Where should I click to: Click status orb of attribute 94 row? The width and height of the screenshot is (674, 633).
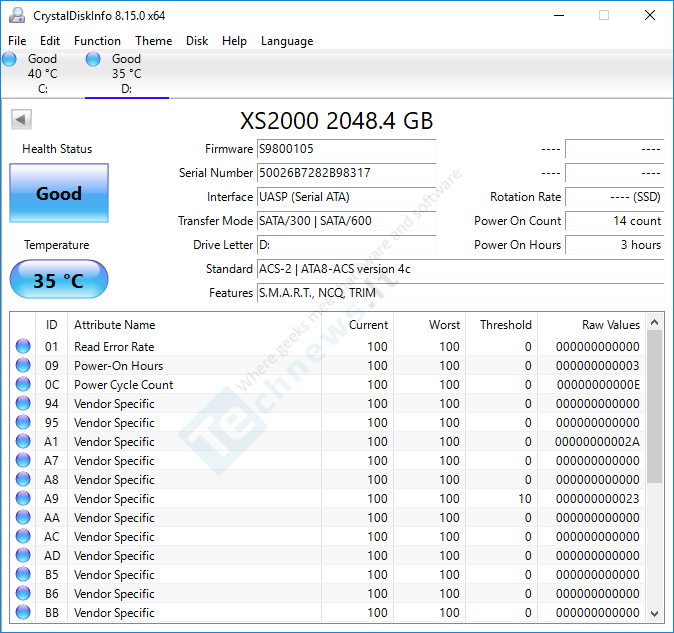pos(23,403)
